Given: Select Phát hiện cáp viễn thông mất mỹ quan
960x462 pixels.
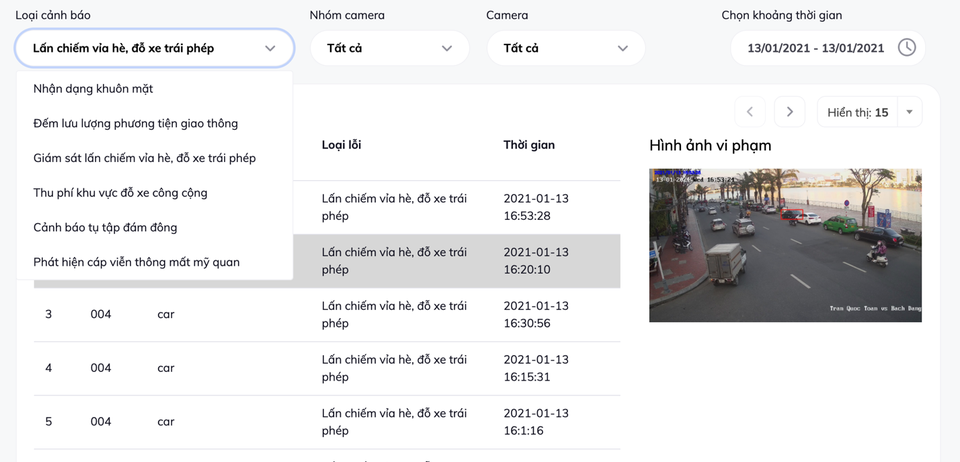Looking at the screenshot, I should tap(154, 263).
